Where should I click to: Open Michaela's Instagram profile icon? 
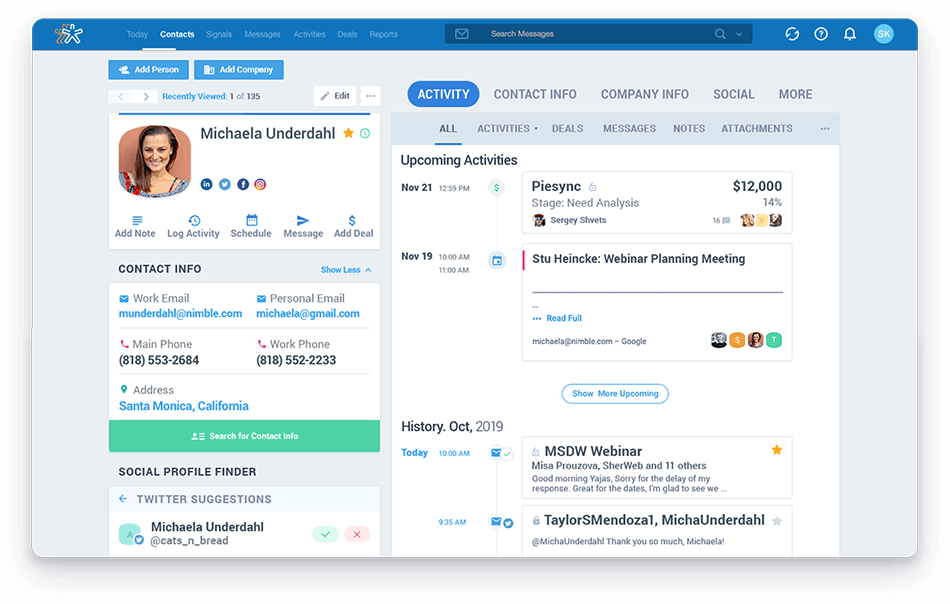coord(260,184)
